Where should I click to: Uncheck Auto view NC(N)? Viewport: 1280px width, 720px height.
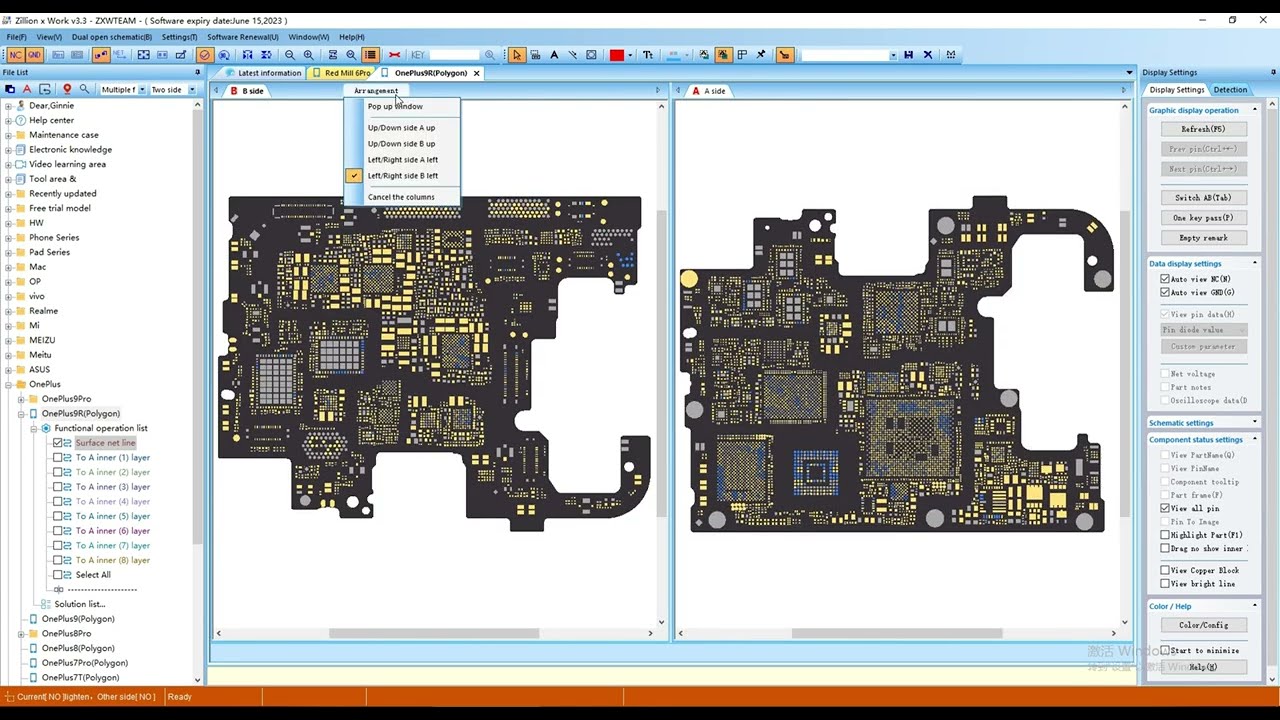tap(1165, 279)
